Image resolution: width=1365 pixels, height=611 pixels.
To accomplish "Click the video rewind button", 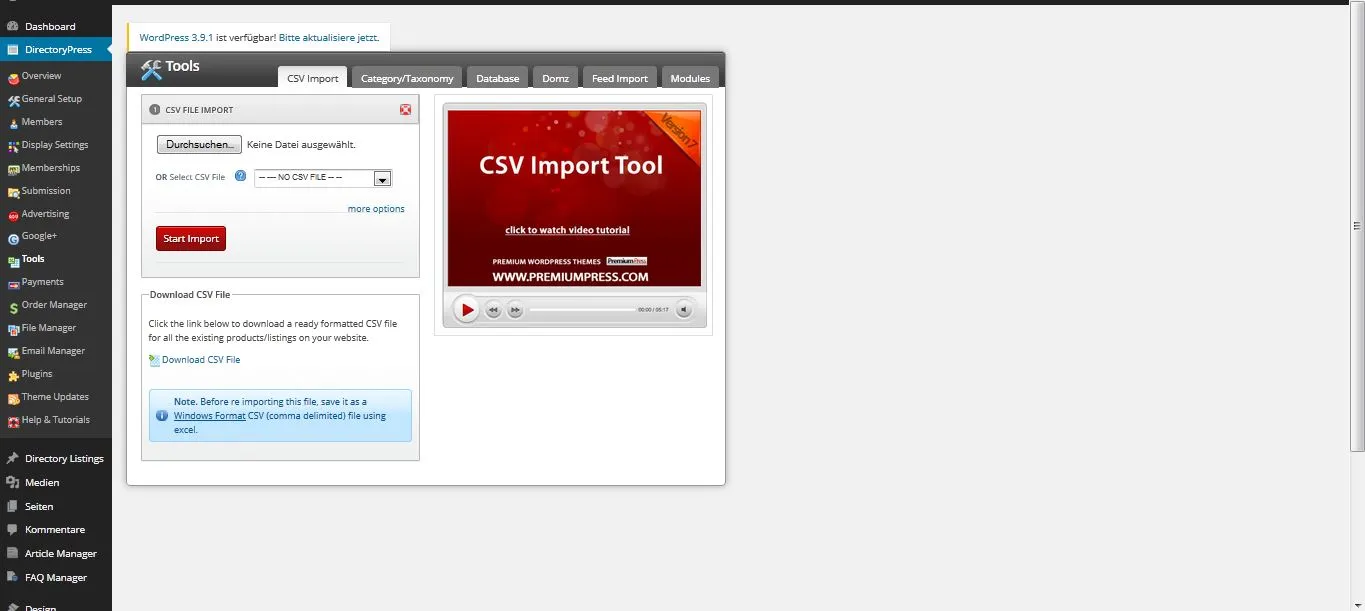I will click(x=493, y=310).
